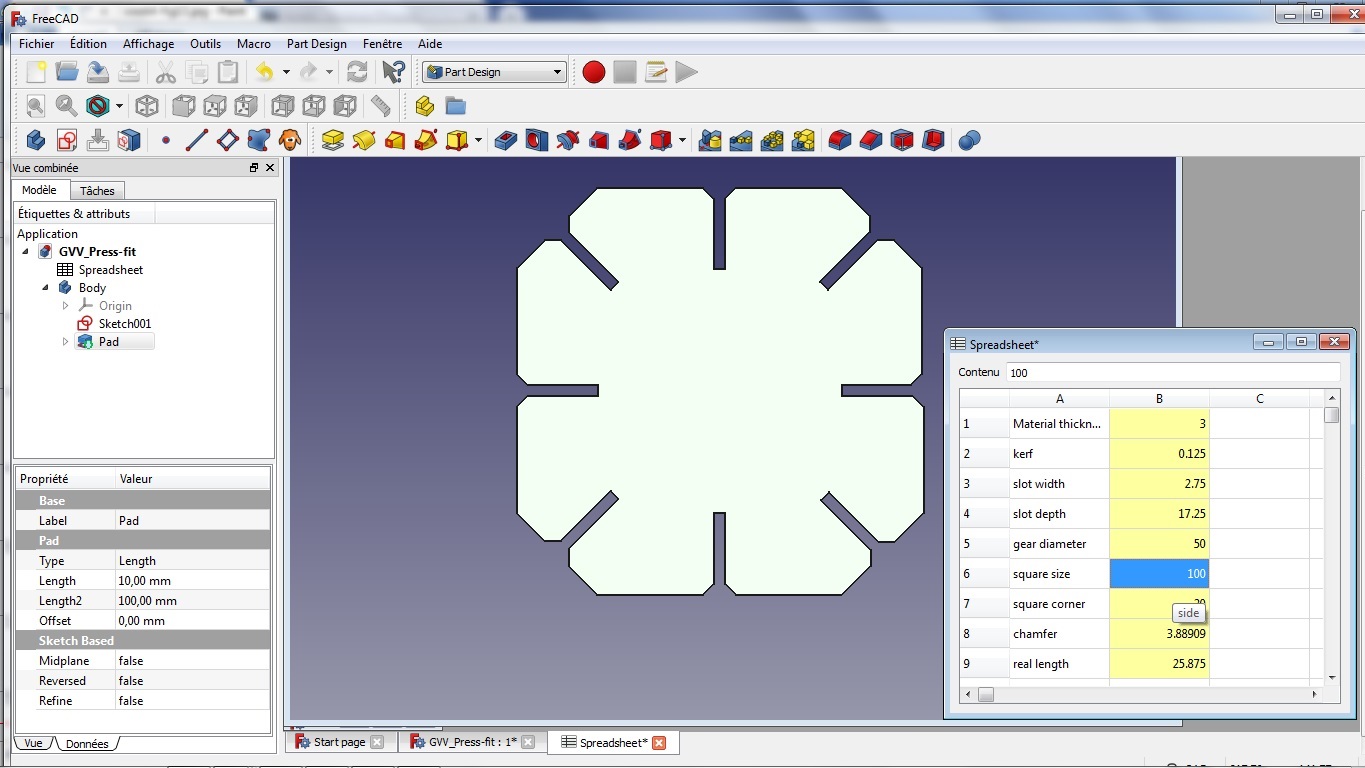1365x768 pixels.
Task: Click the Contenu input field
Action: [1172, 372]
